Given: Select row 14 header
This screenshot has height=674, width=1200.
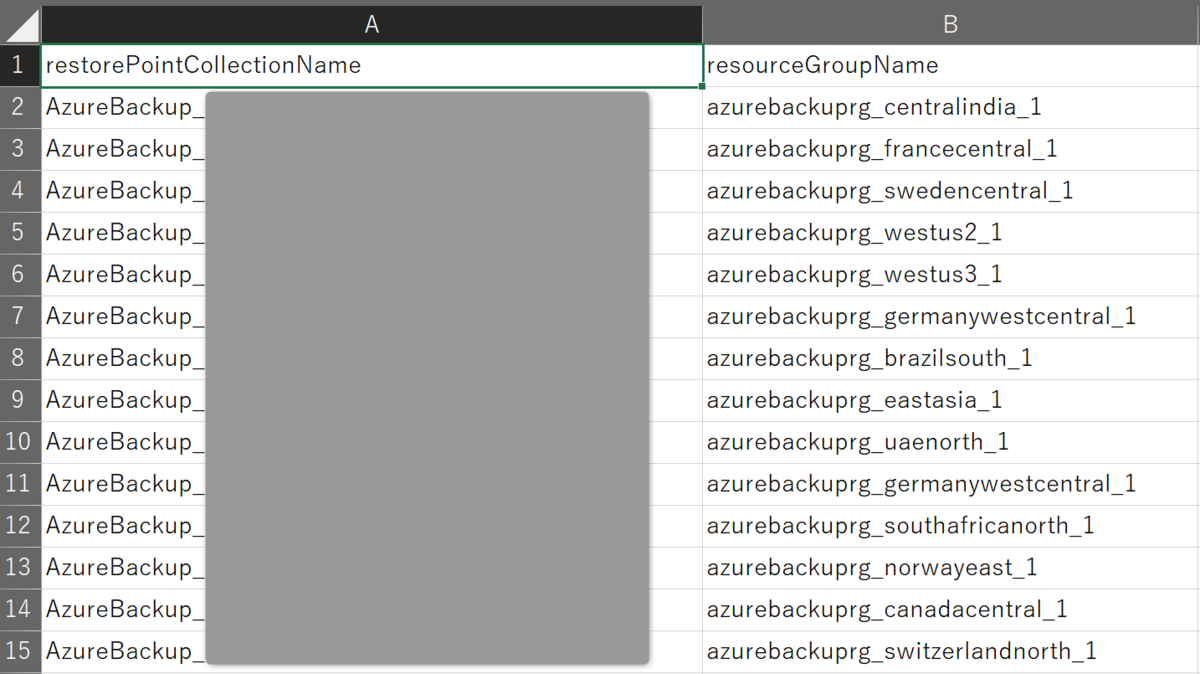Looking at the screenshot, I should tap(20, 610).
